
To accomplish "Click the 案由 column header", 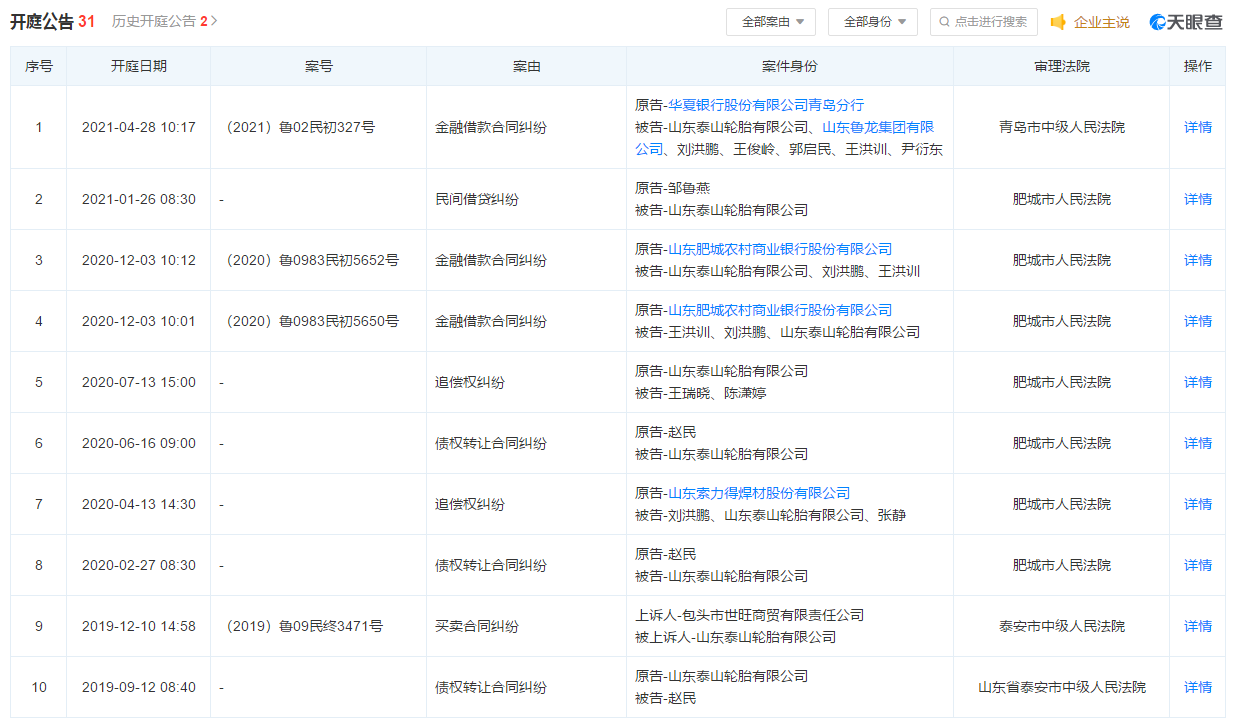I will 527,66.
